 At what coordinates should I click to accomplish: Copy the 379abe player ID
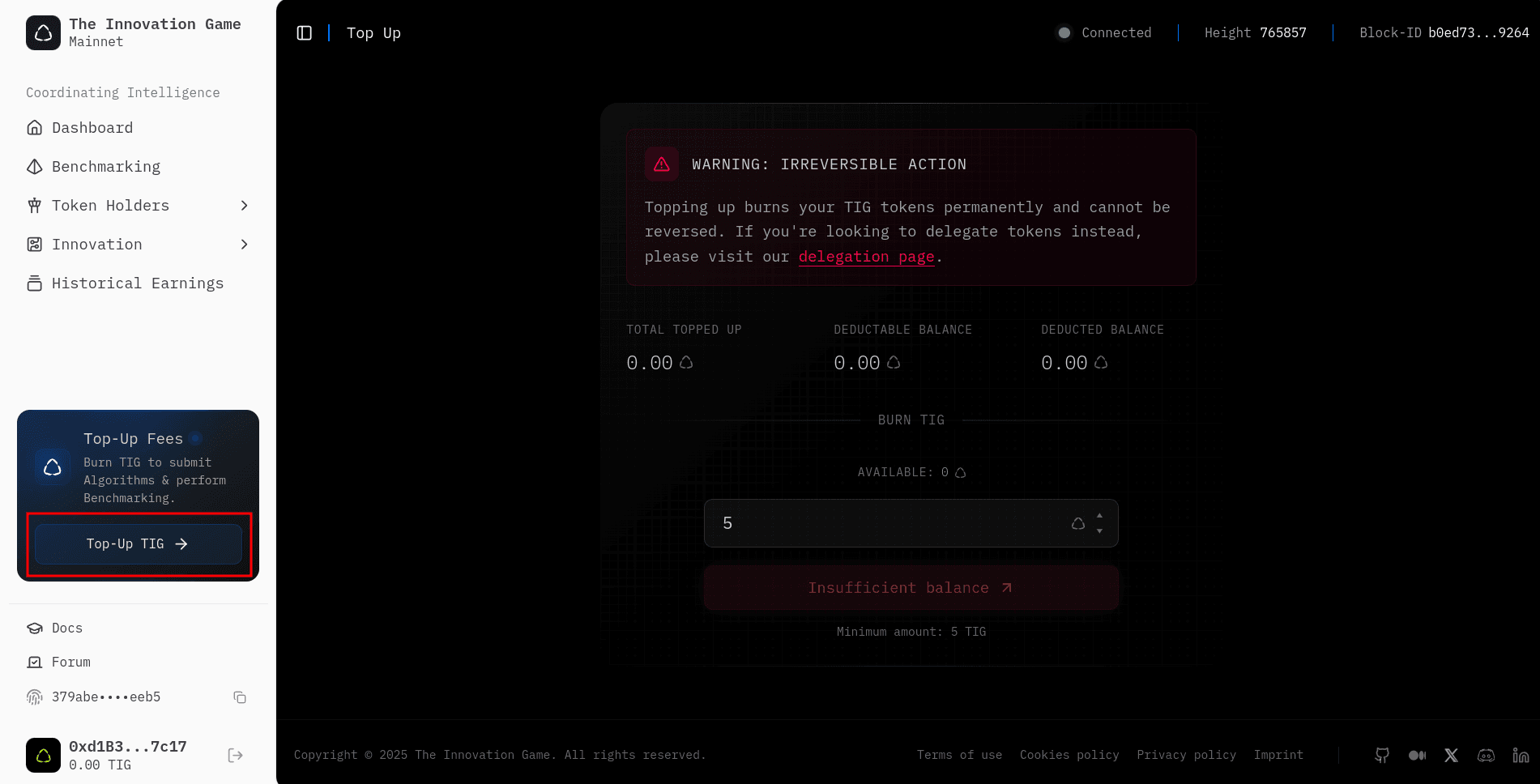[240, 697]
